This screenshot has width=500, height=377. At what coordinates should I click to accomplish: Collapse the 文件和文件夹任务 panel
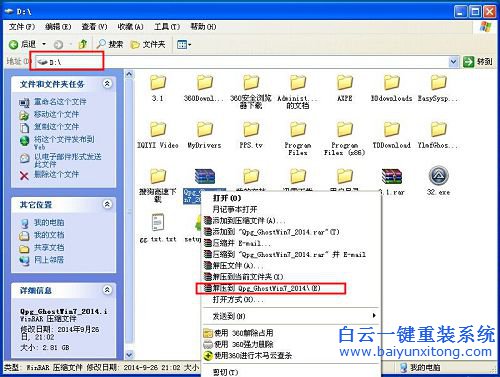point(107,83)
